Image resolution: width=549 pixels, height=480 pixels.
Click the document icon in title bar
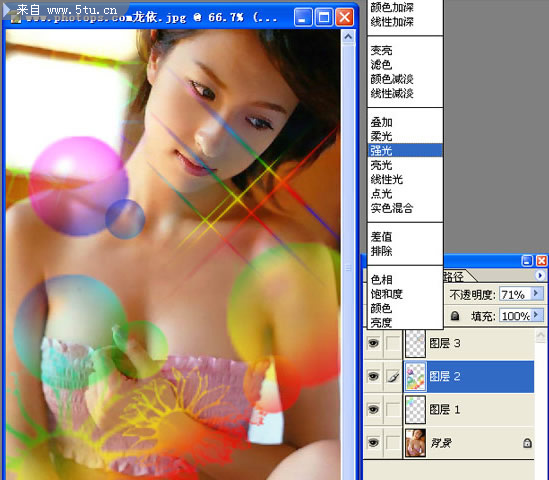point(15,18)
